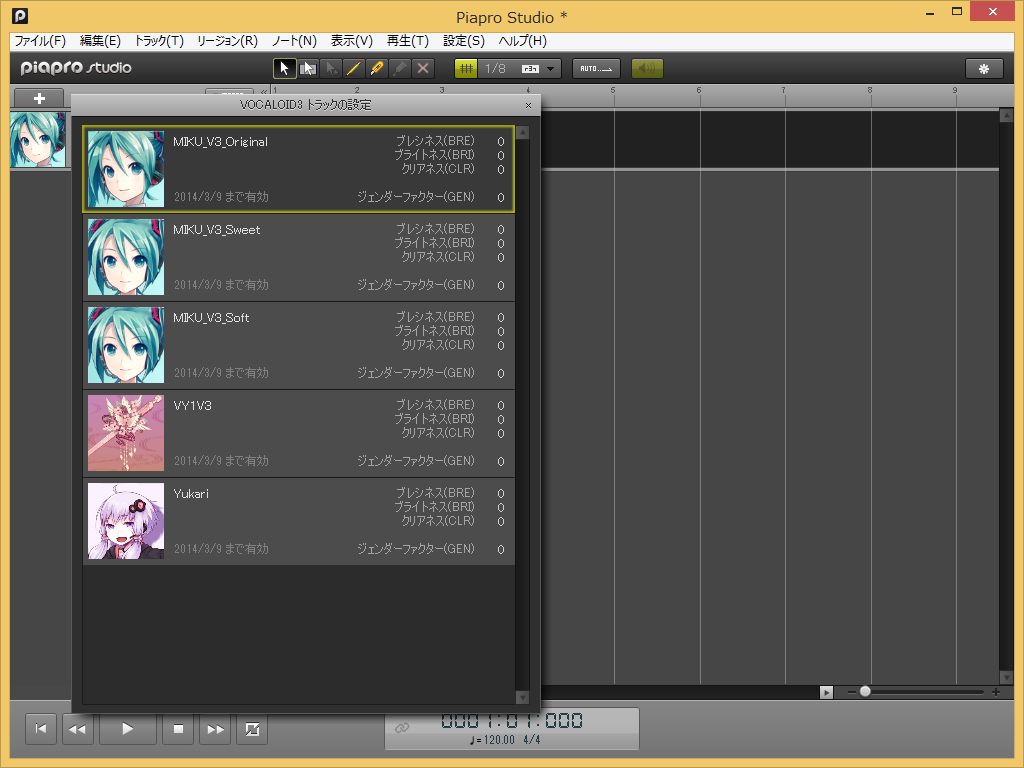Open the トラック(T) menu

point(159,41)
